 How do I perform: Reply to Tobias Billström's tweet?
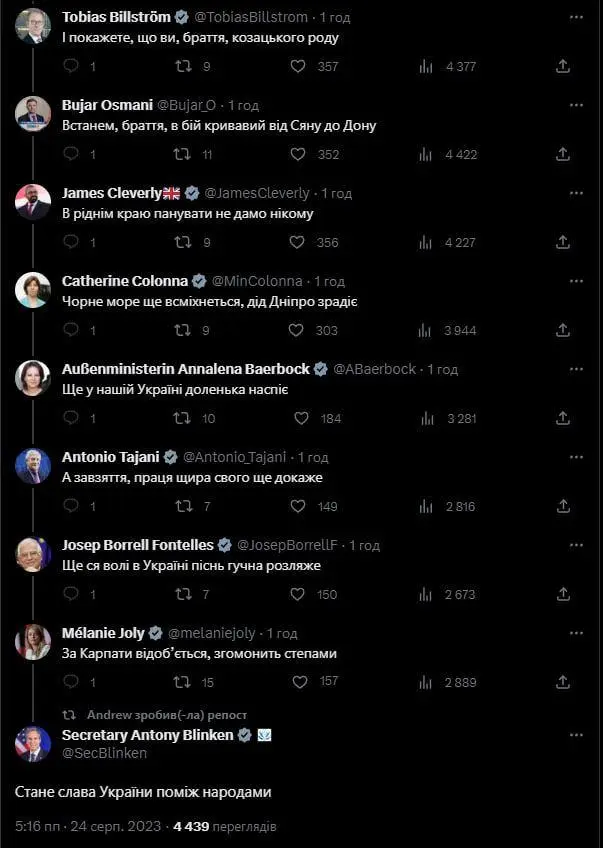[x=71, y=66]
